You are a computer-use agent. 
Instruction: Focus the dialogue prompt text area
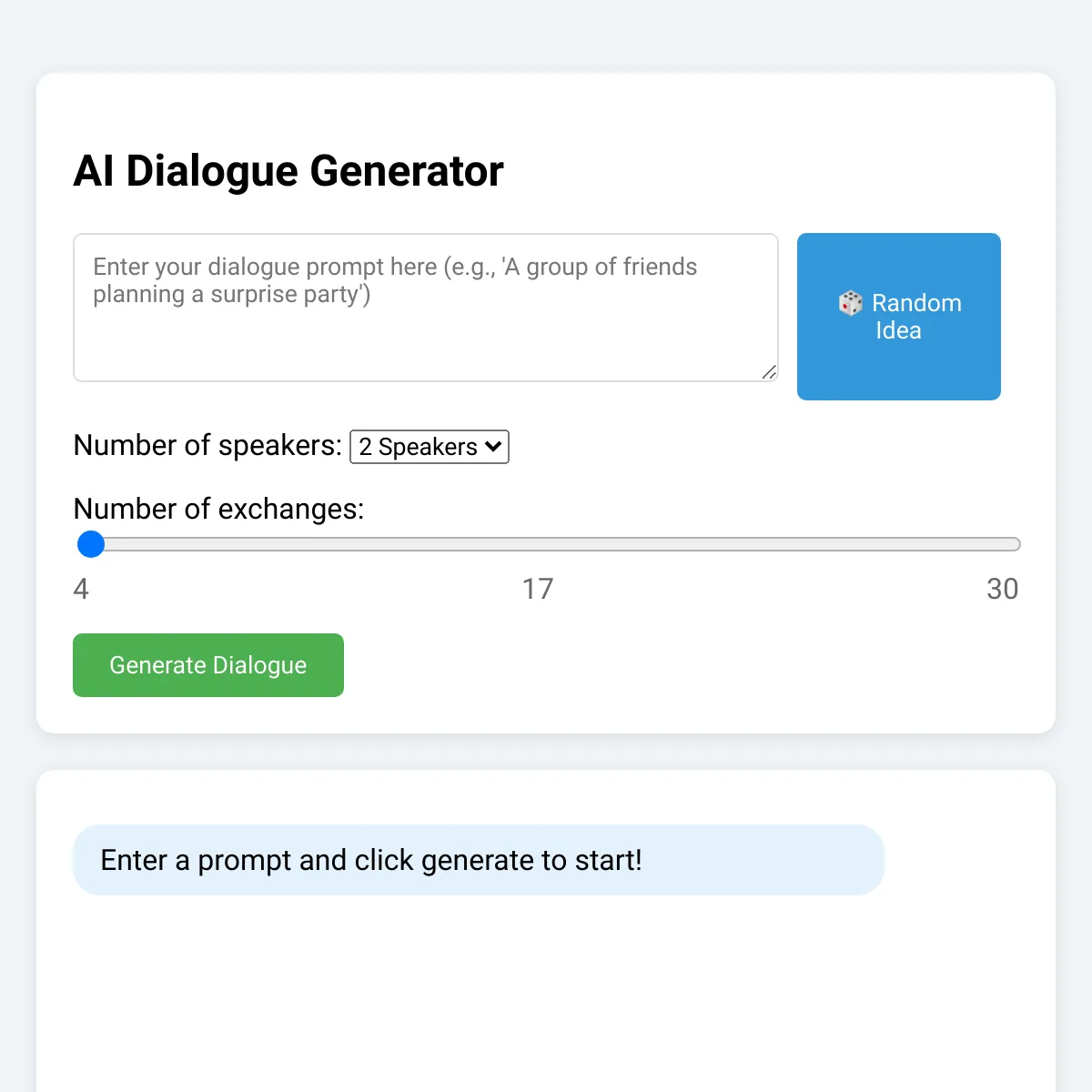point(426,308)
